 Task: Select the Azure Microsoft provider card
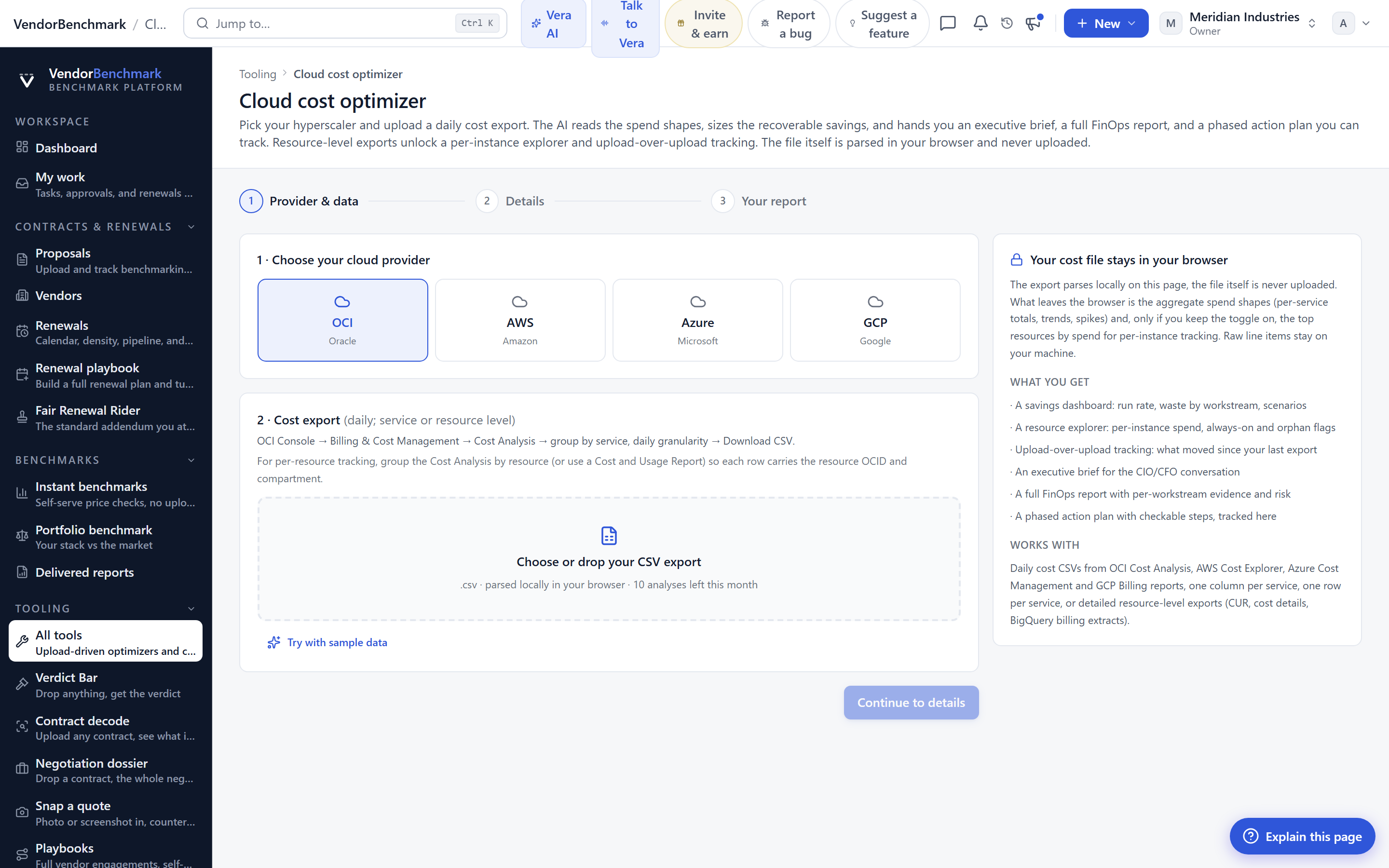pyautogui.click(x=697, y=320)
